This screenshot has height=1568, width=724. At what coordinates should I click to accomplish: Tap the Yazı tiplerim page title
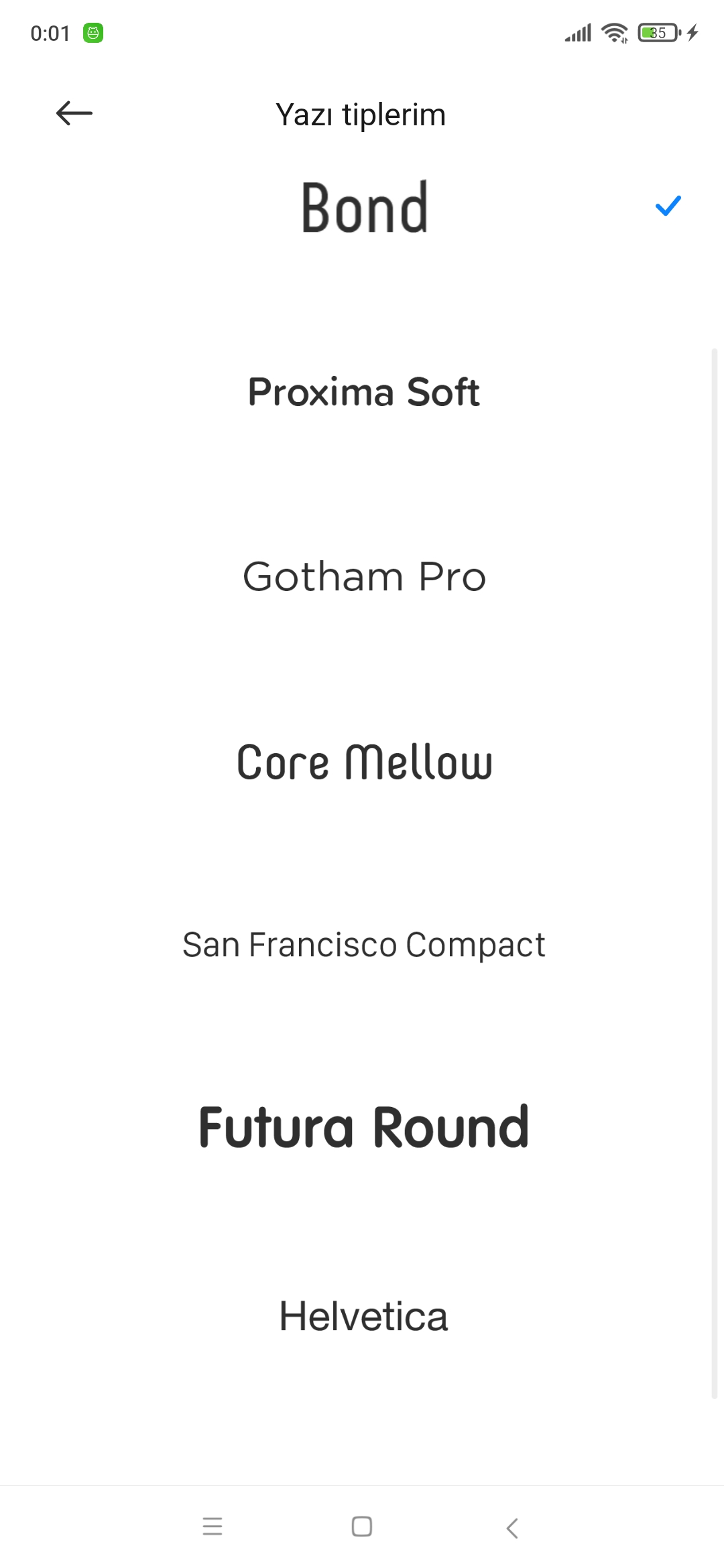(361, 115)
